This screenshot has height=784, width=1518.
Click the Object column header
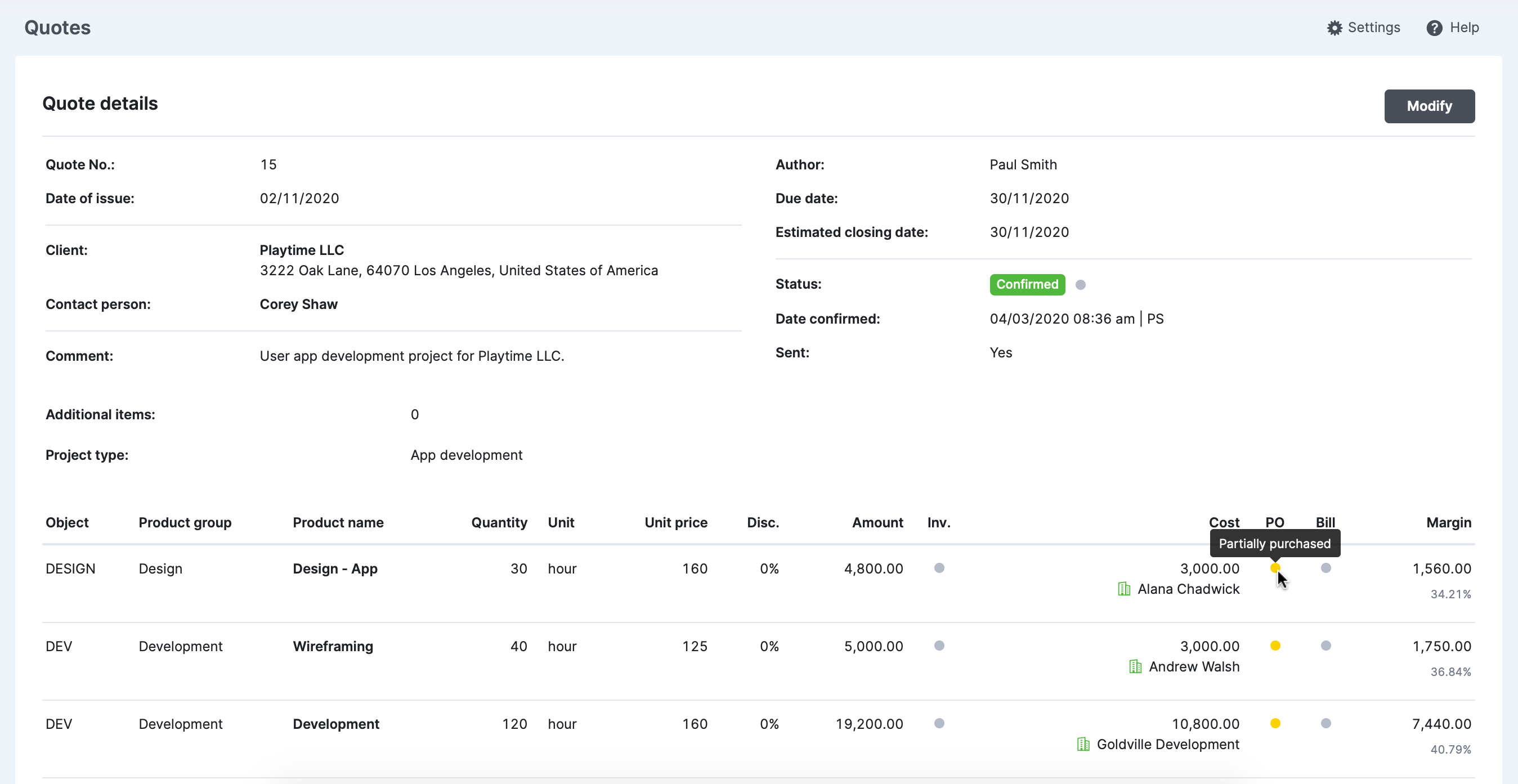(67, 523)
